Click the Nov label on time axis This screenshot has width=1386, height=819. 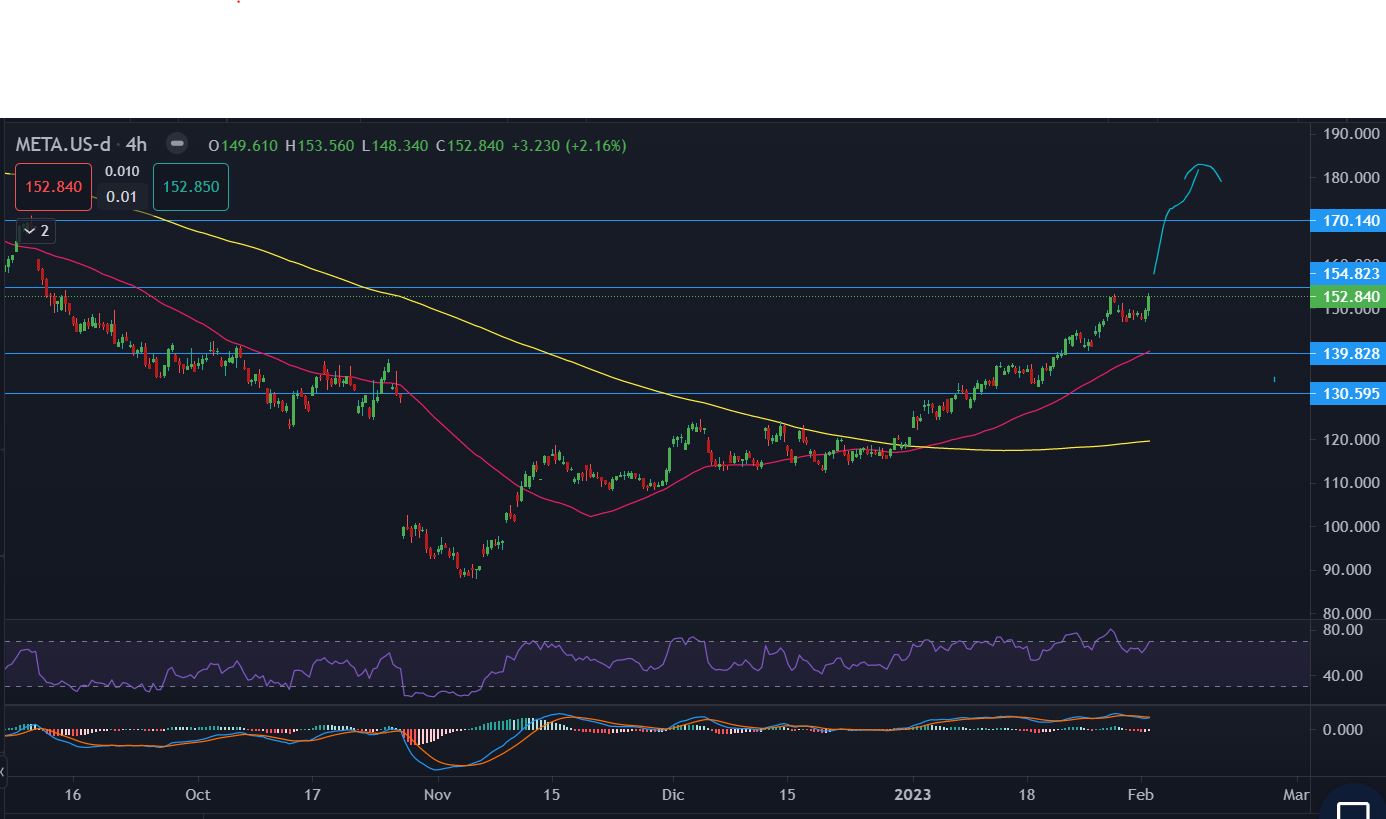tap(438, 795)
